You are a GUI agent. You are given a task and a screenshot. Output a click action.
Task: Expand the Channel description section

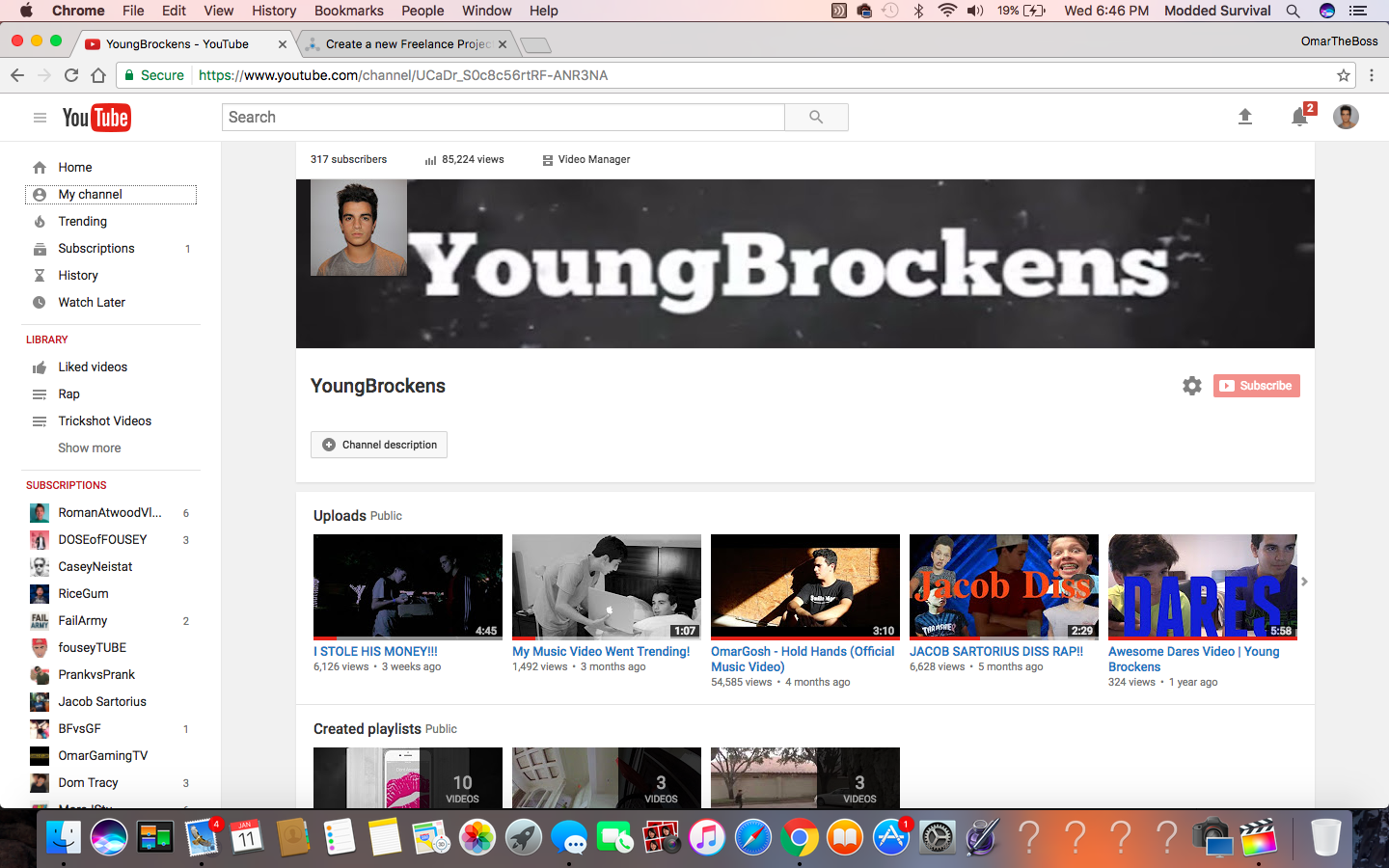coord(379,445)
